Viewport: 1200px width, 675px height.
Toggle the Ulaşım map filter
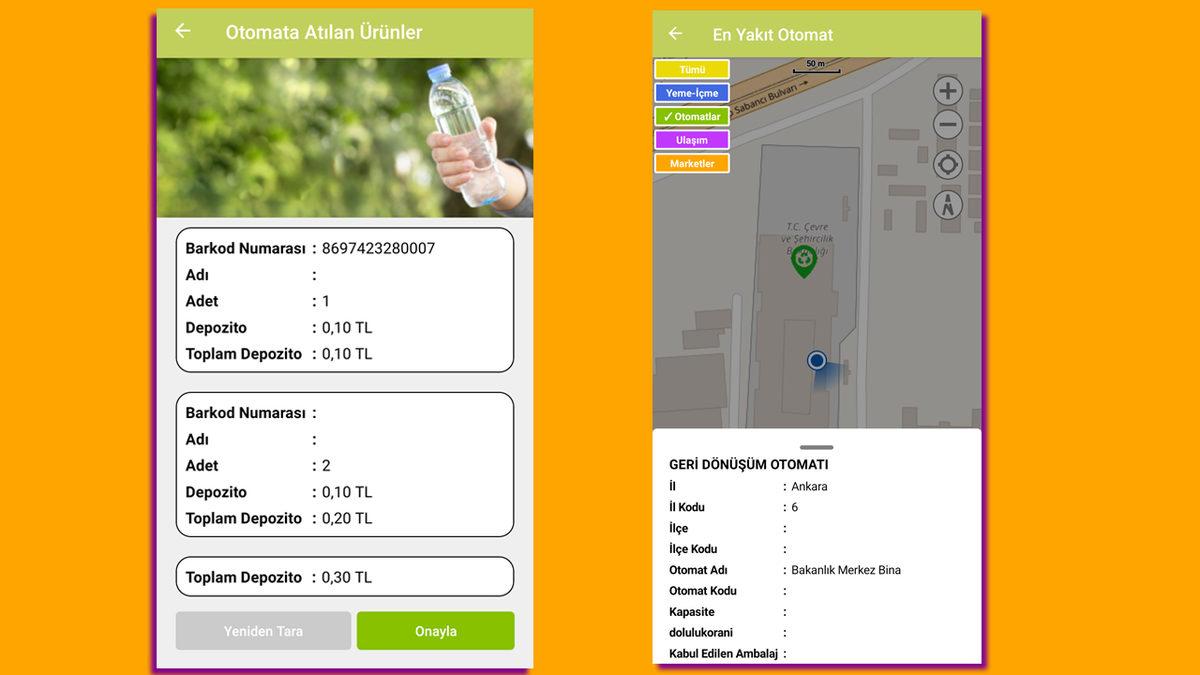[692, 140]
